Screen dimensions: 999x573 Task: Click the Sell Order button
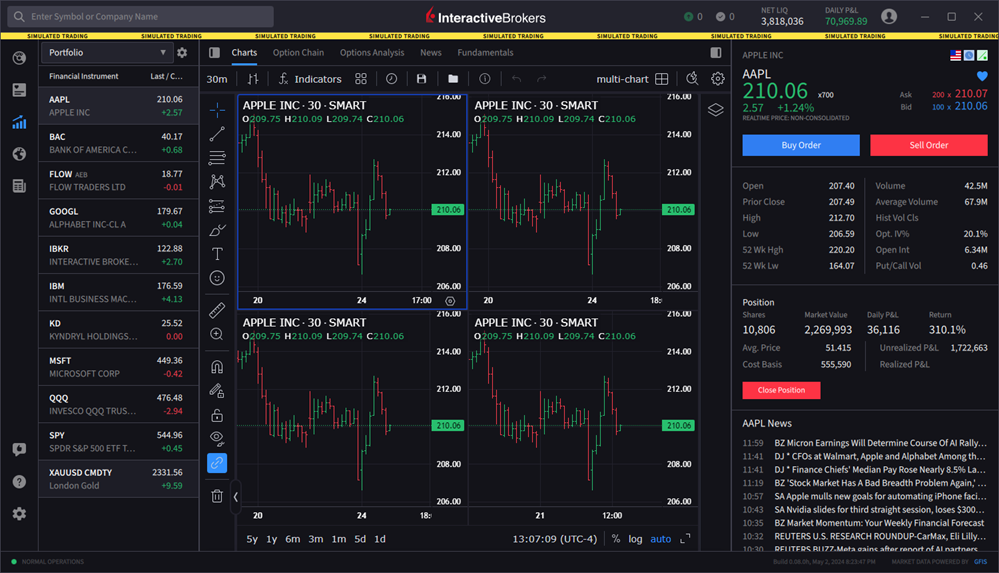point(928,145)
